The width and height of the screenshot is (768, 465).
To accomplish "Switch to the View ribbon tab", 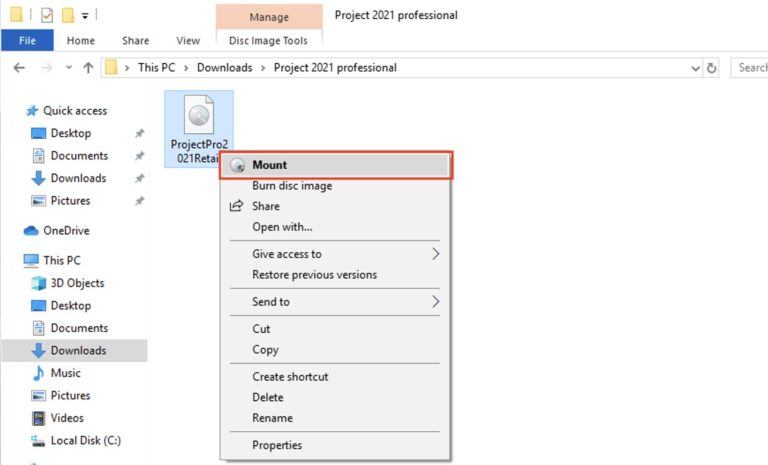I will click(x=188, y=41).
